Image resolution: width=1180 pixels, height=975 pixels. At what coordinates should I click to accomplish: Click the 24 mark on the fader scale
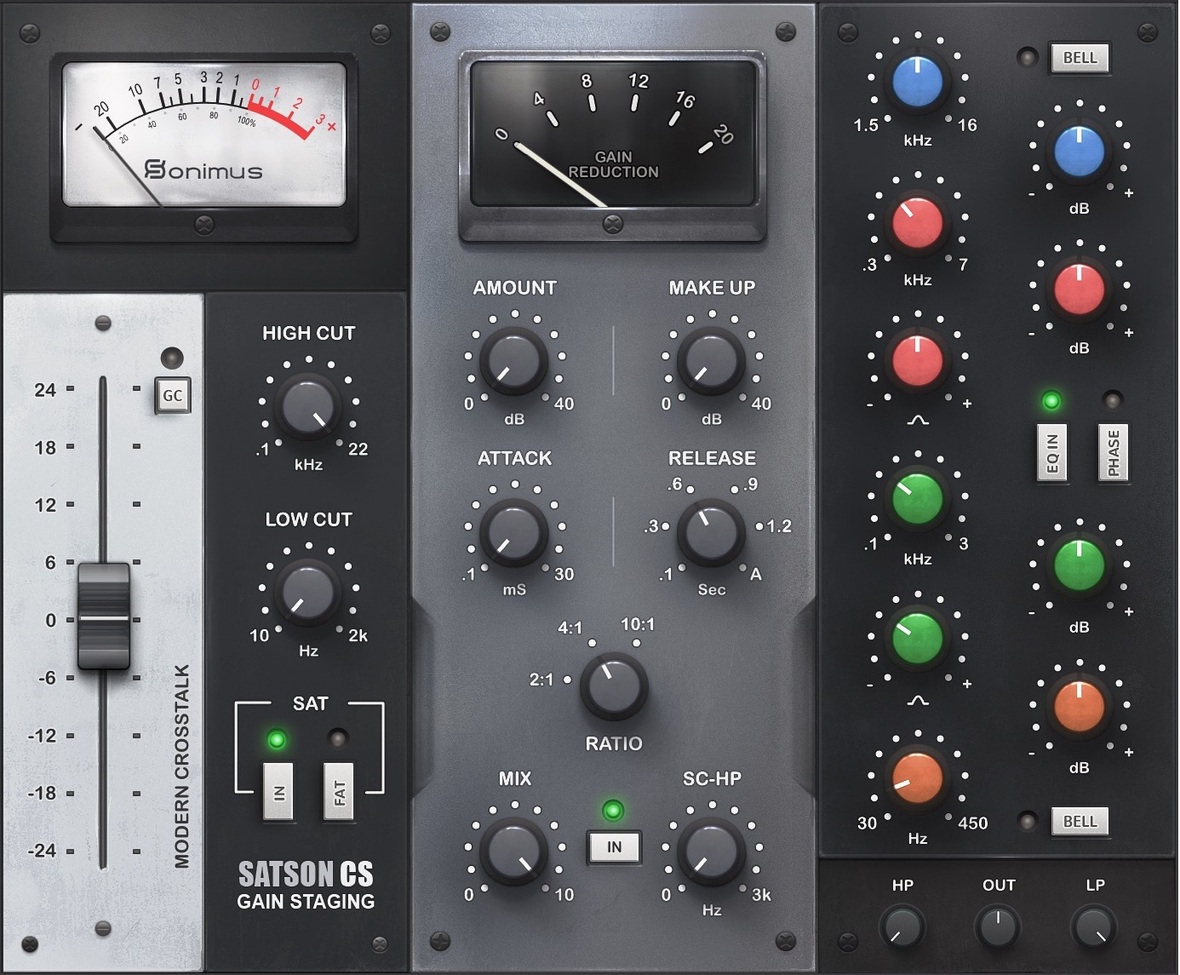(x=45, y=390)
